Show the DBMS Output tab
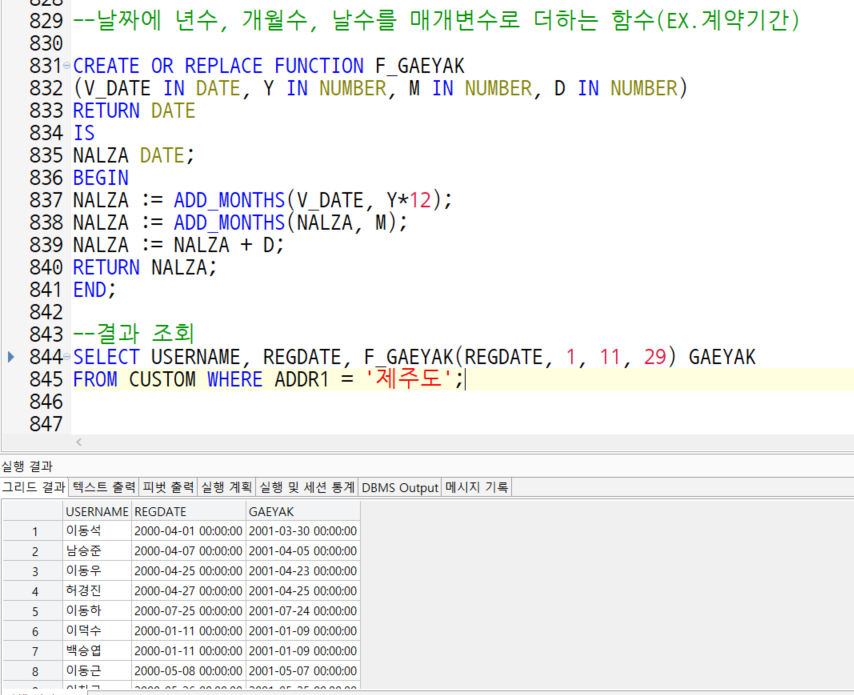This screenshot has height=695, width=854. pyautogui.click(x=400, y=487)
